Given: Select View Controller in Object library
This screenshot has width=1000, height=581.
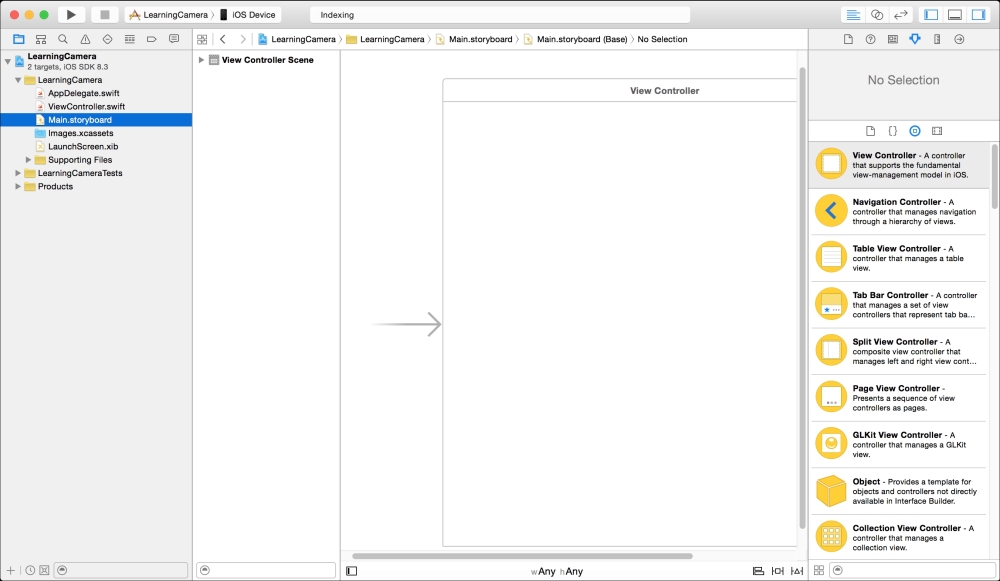Looking at the screenshot, I should [x=899, y=165].
